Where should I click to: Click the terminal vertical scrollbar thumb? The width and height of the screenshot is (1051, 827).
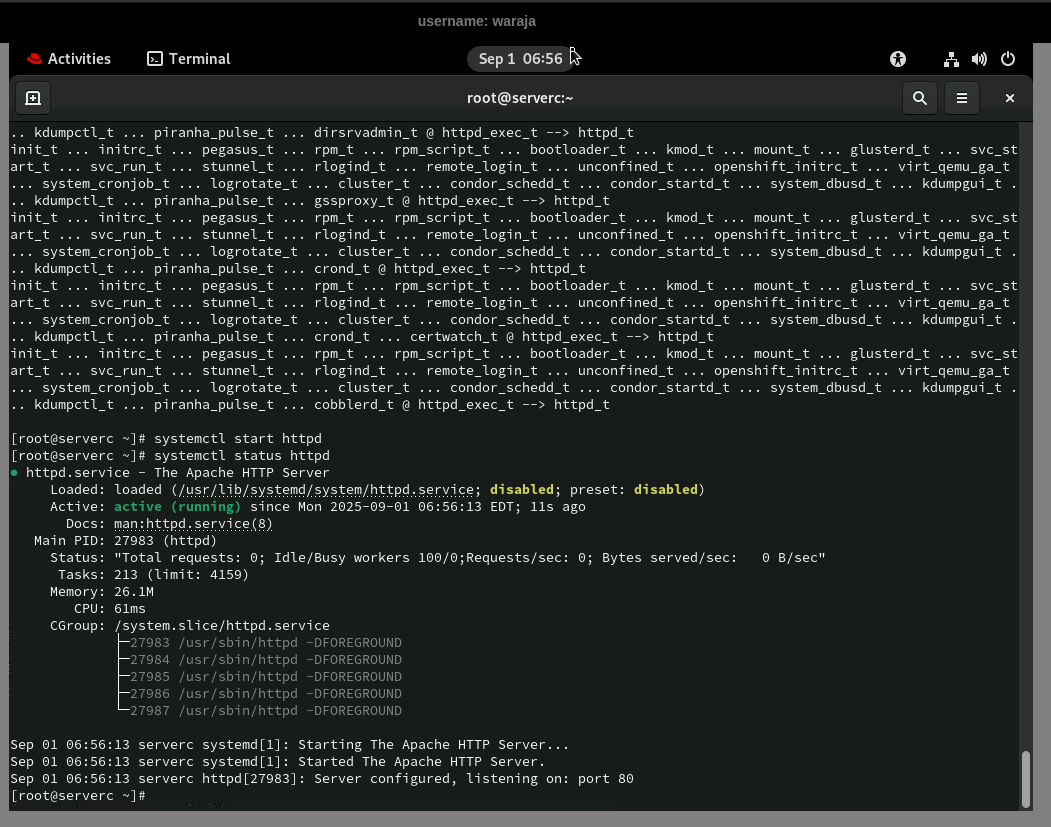[x=1025, y=779]
